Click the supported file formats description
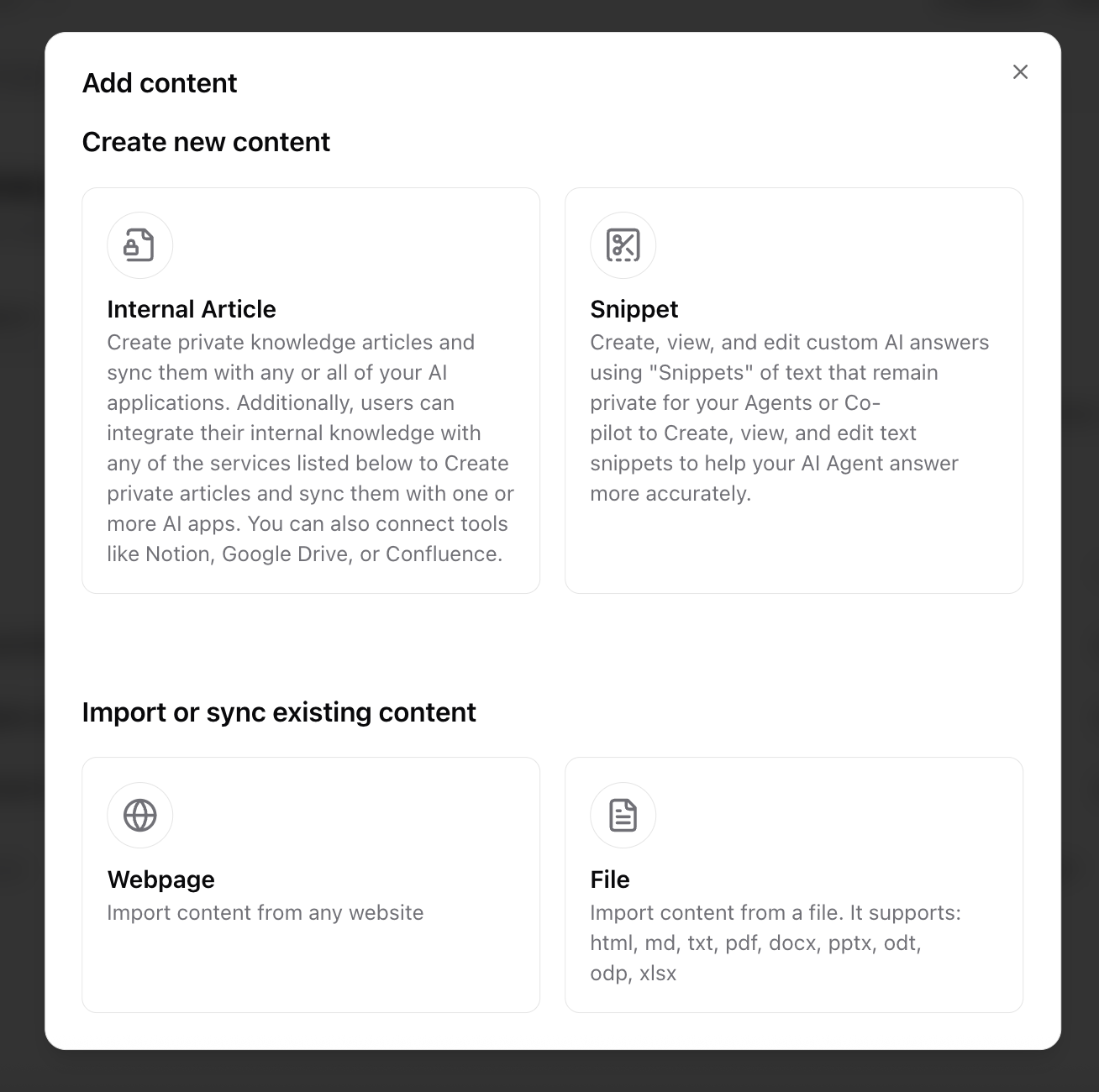The height and width of the screenshot is (1092, 1099). tap(775, 943)
